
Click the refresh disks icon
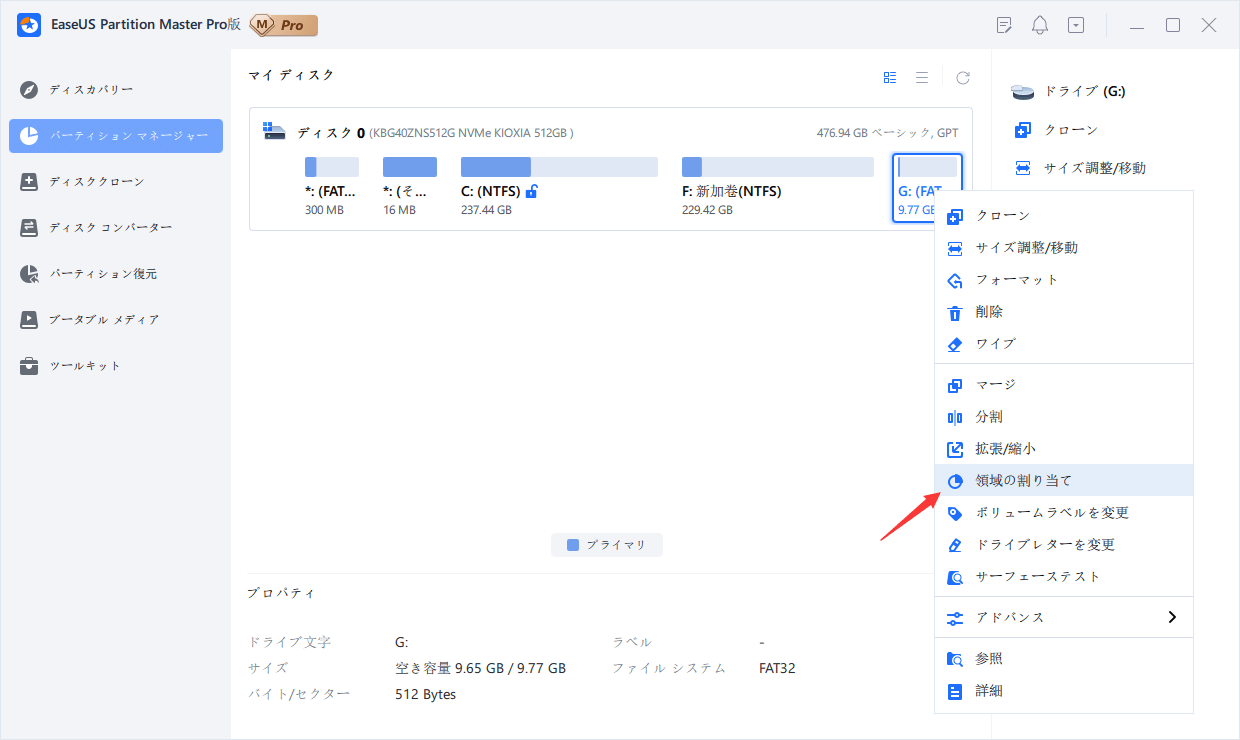click(963, 77)
